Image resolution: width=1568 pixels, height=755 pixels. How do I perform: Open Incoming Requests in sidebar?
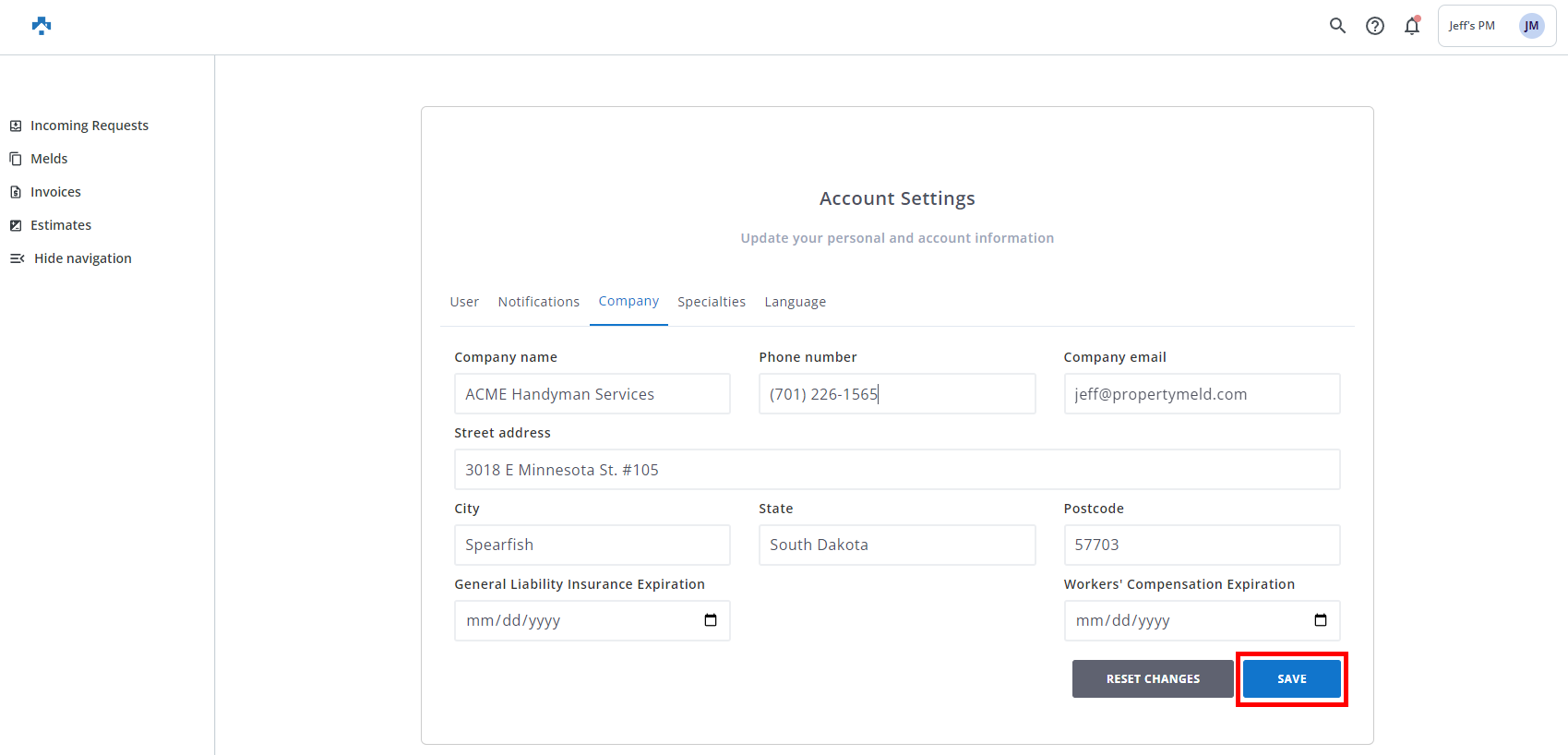pyautogui.click(x=89, y=126)
